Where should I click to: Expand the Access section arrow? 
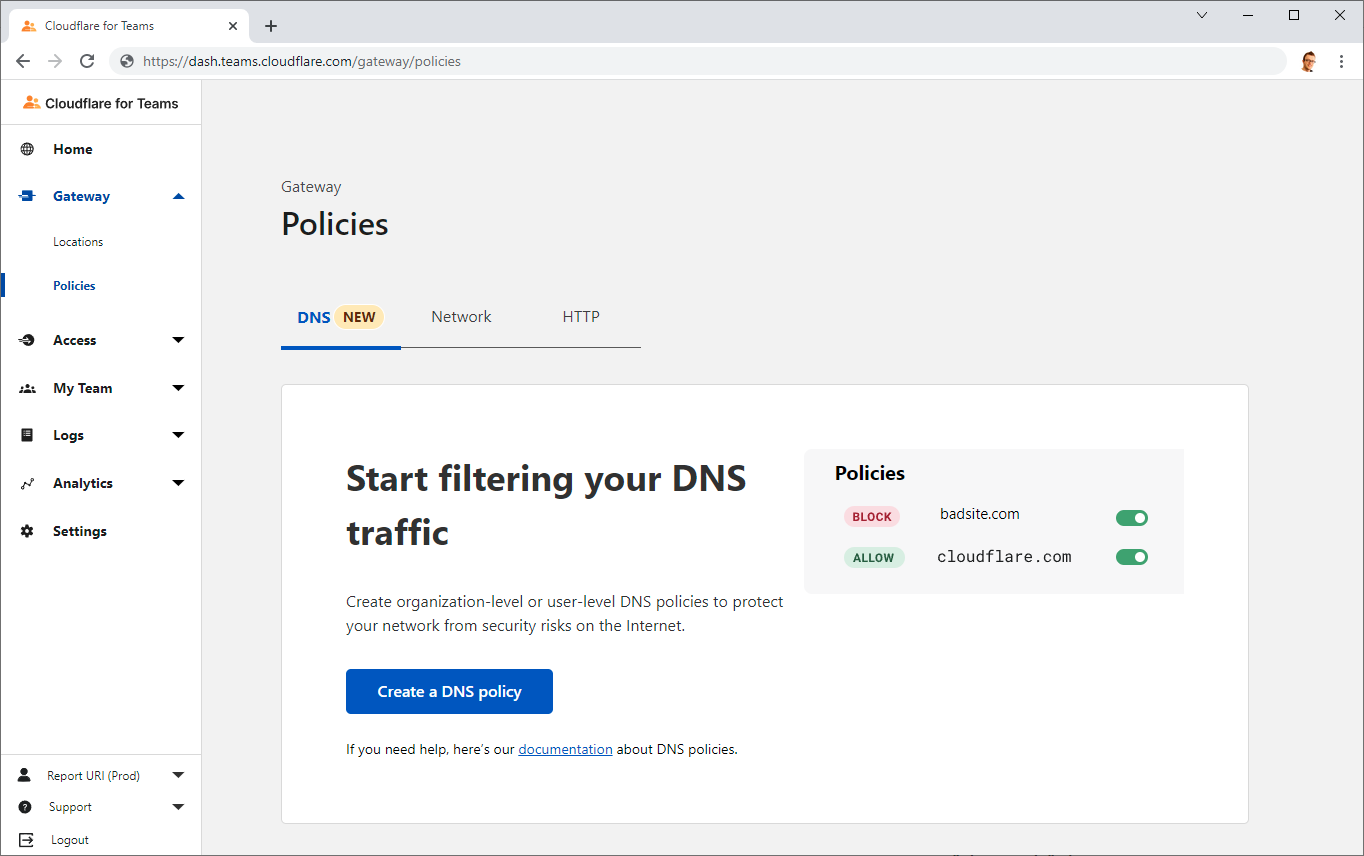tap(178, 341)
